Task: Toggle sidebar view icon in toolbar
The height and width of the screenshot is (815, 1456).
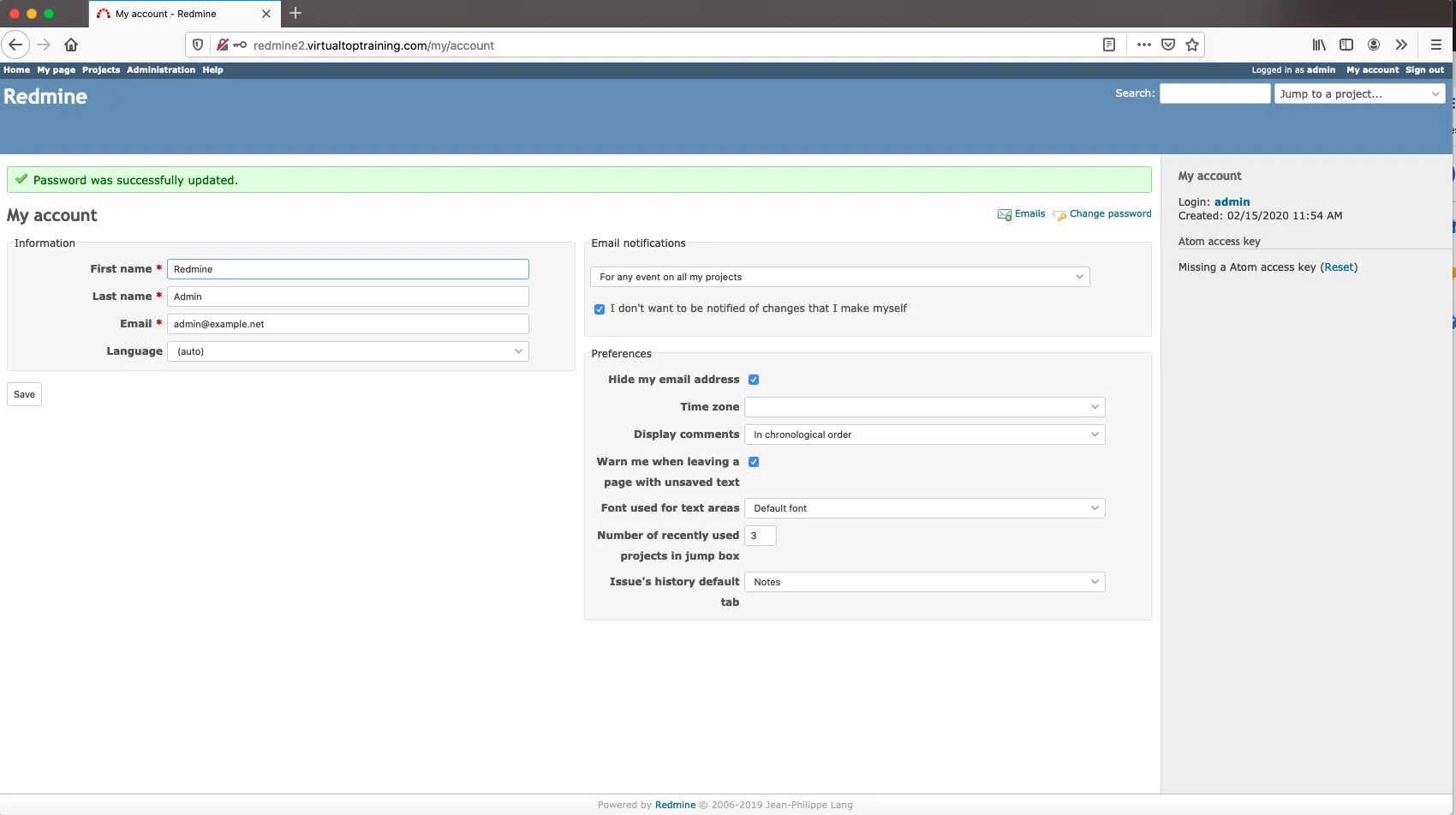Action: coord(1346,45)
